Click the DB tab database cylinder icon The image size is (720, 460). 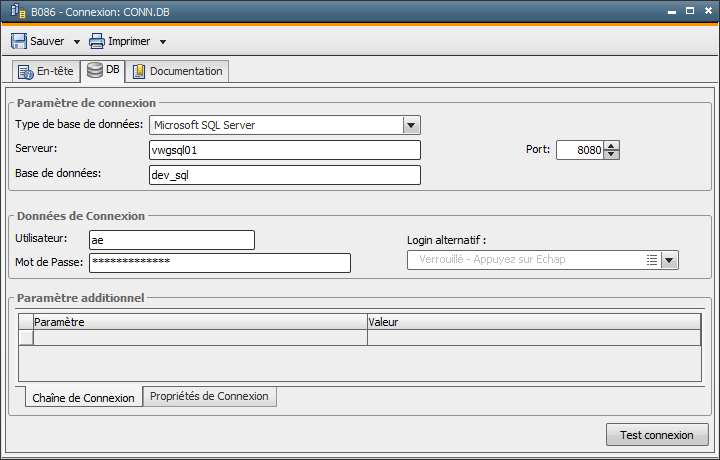[x=95, y=70]
